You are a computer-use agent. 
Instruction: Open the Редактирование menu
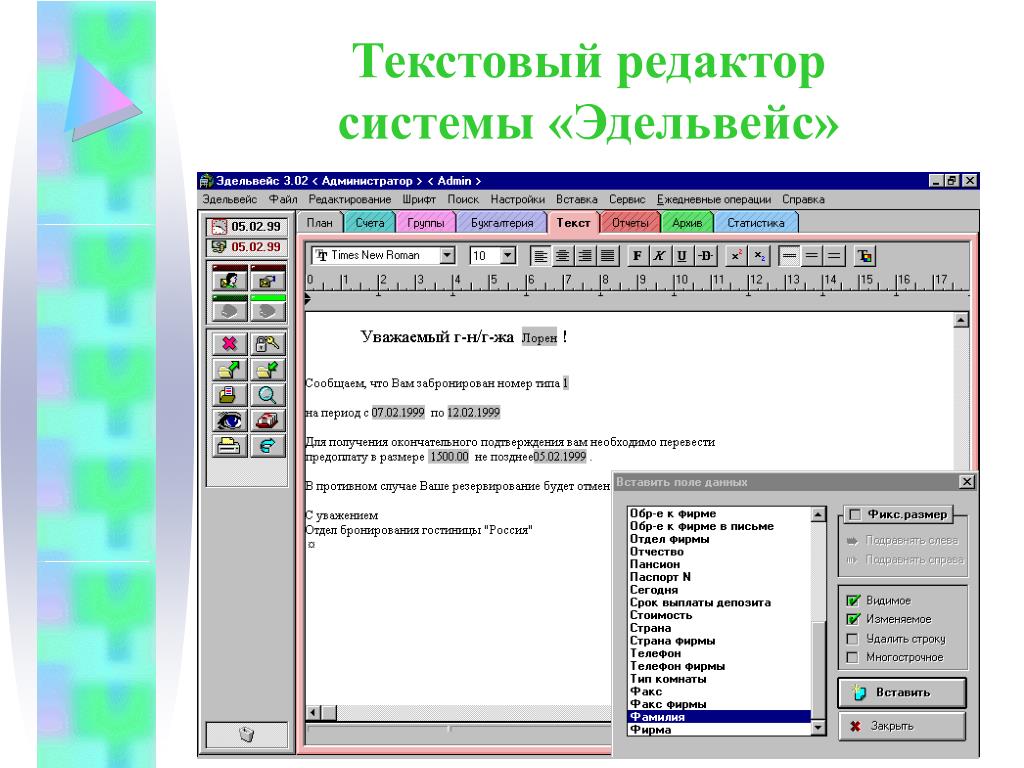[x=349, y=199]
